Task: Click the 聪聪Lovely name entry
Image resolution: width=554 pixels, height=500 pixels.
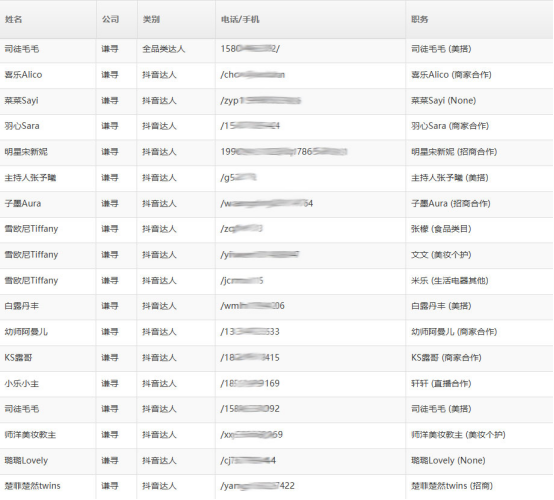Action: click(26, 460)
